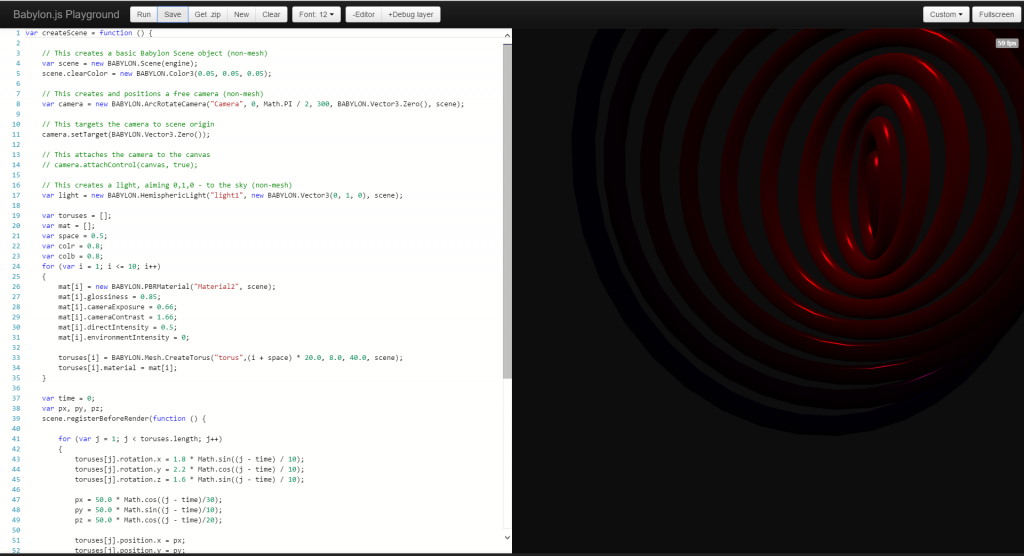1024x556 pixels.
Task: Click the line 'toruses[j].rotation.x = 1.8'
Action: tap(189, 459)
